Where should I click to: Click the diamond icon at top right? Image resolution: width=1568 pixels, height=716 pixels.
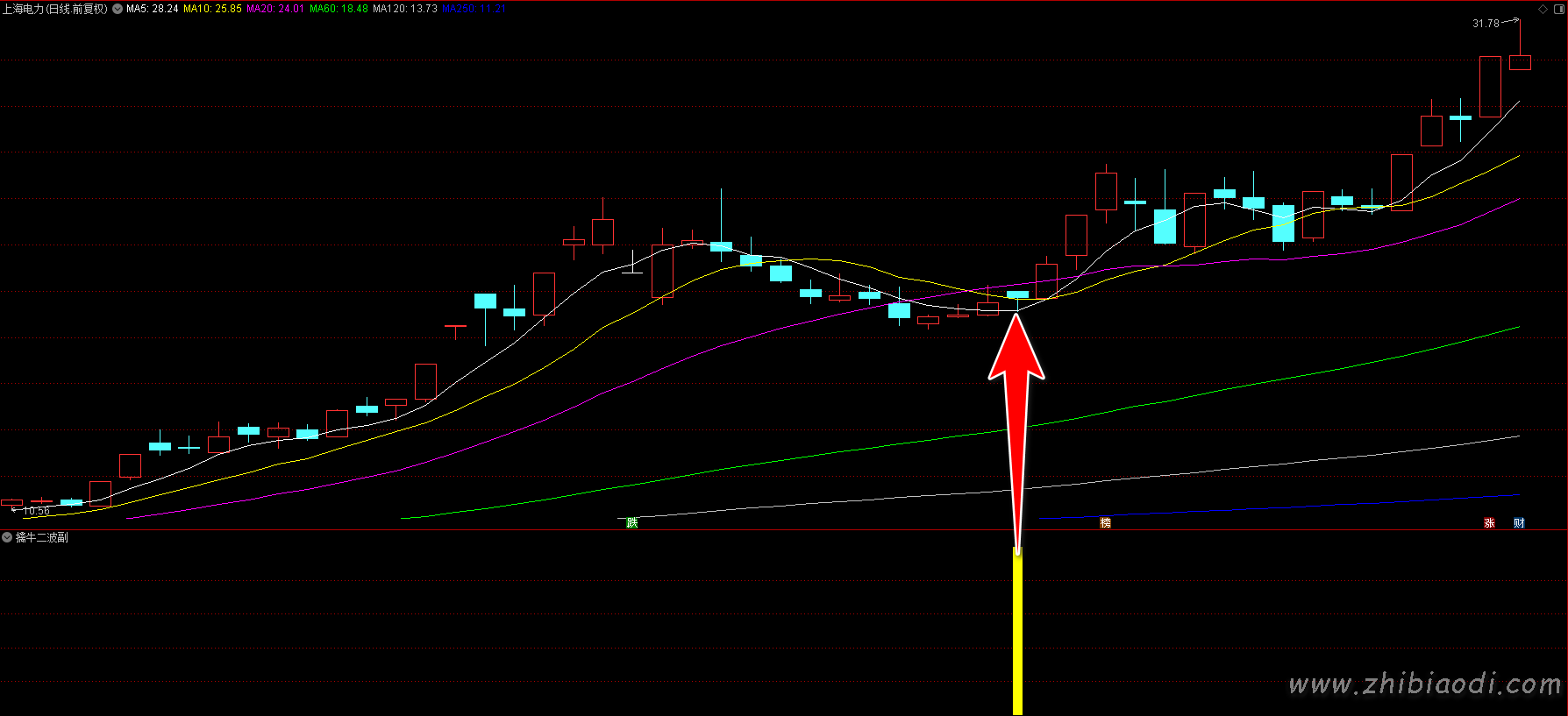pos(1543,9)
